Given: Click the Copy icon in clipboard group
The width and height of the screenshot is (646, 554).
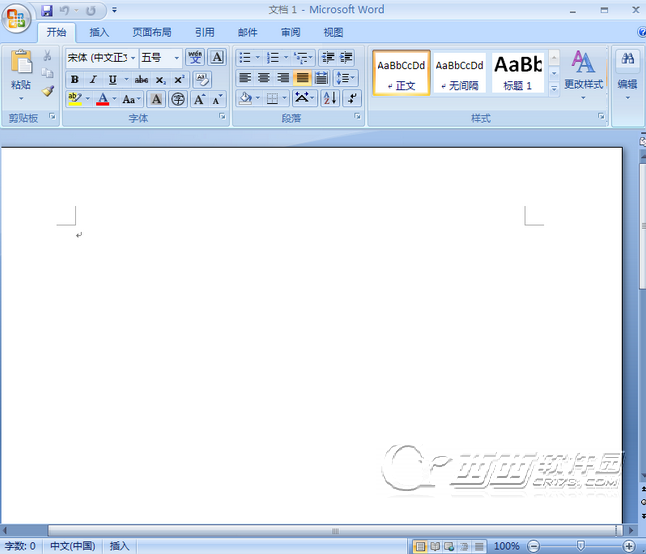Looking at the screenshot, I should 47,73.
